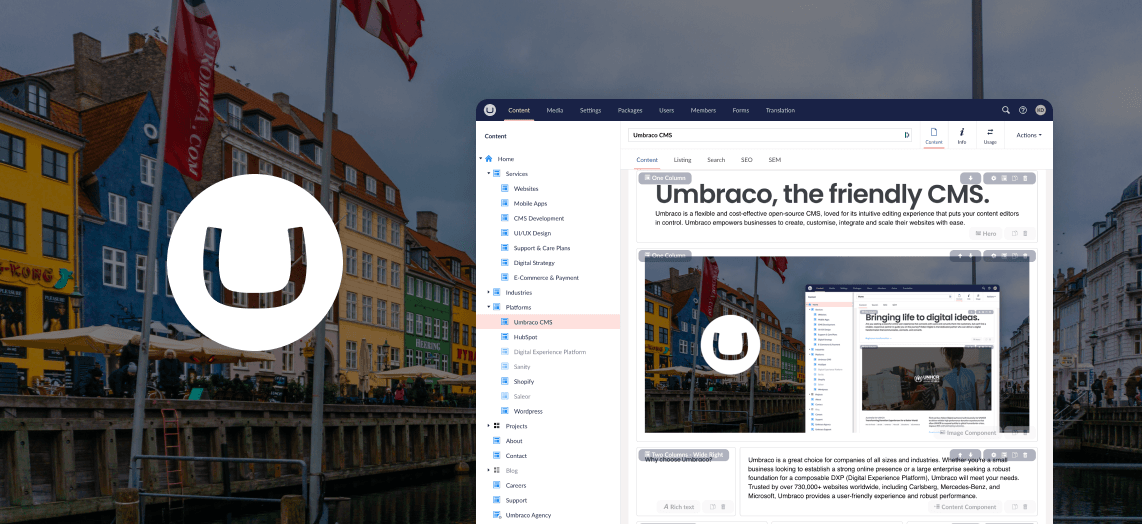
Task: Delete the Content Component block
Action: click(1025, 507)
